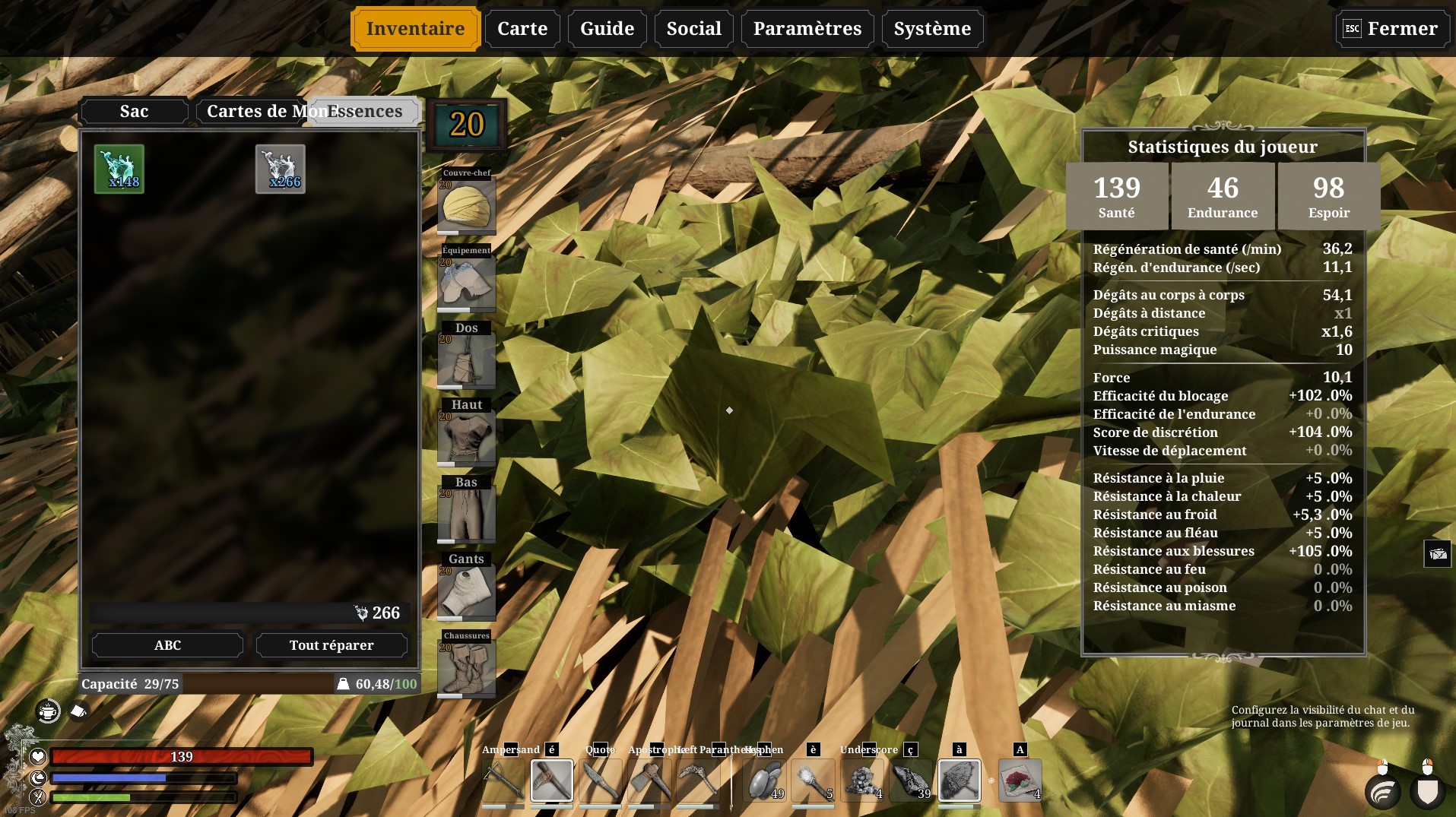Screen dimensions: 1456x817
Task: Pick the stone axe hotbar slot
Action: (649, 781)
